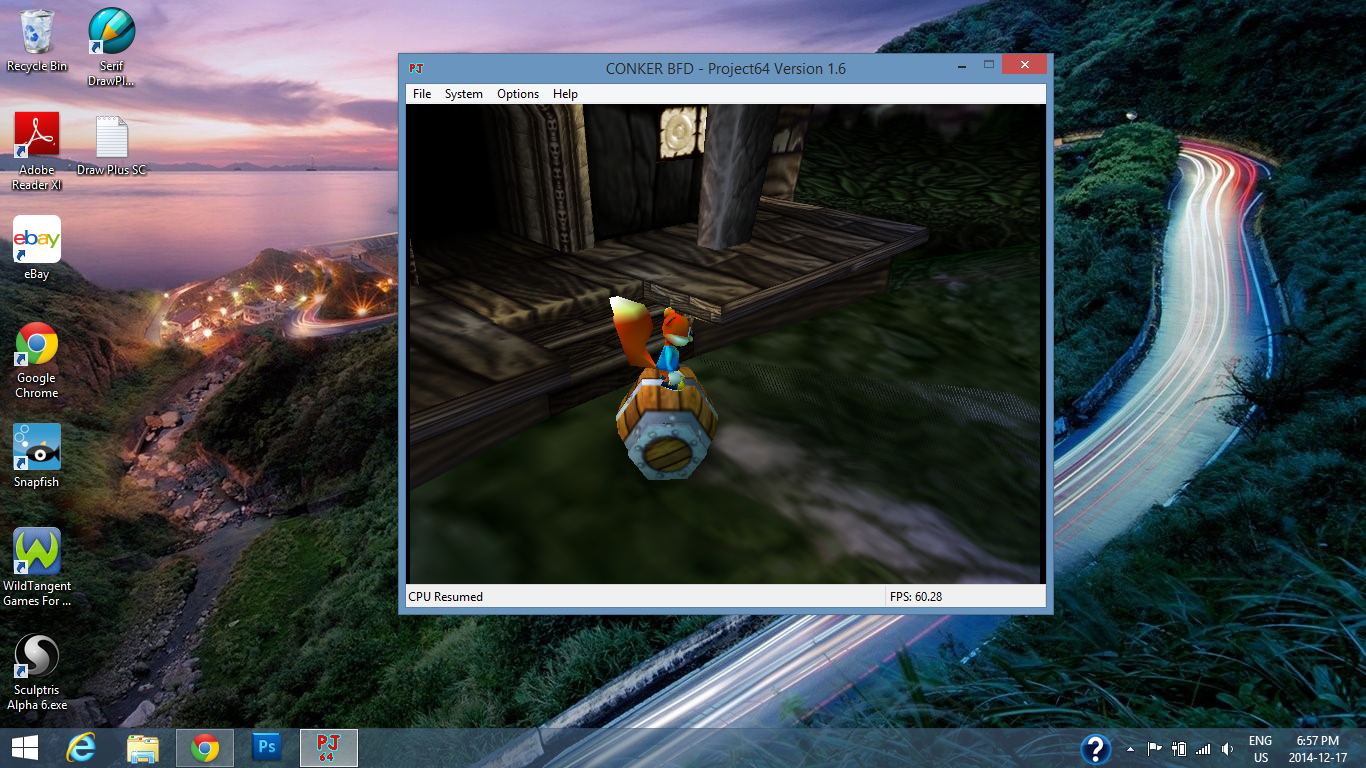Select the Adobe Reader XI shortcut
The width and height of the screenshot is (1366, 768).
pyautogui.click(x=37, y=145)
